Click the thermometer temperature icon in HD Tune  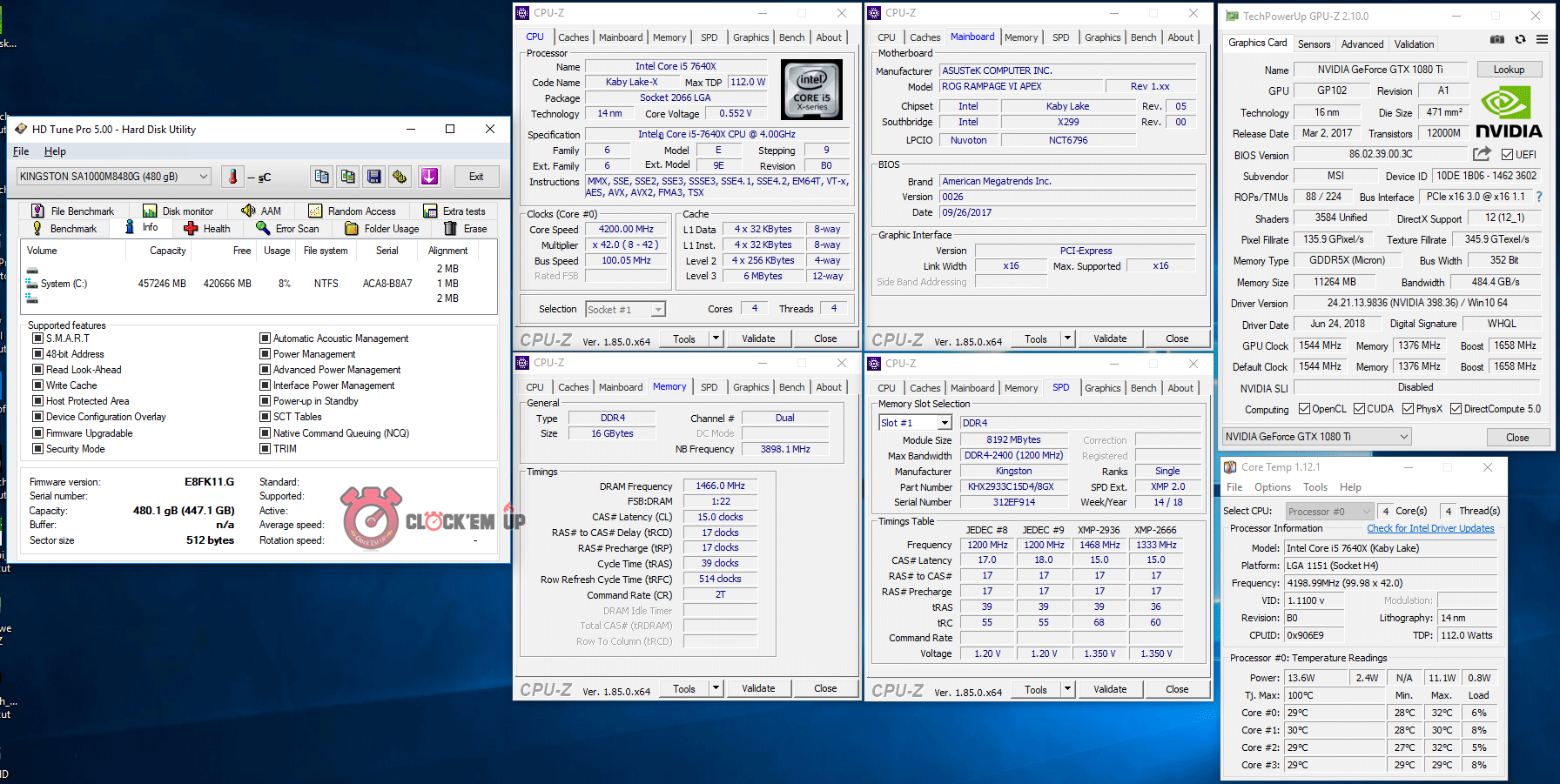[x=232, y=177]
